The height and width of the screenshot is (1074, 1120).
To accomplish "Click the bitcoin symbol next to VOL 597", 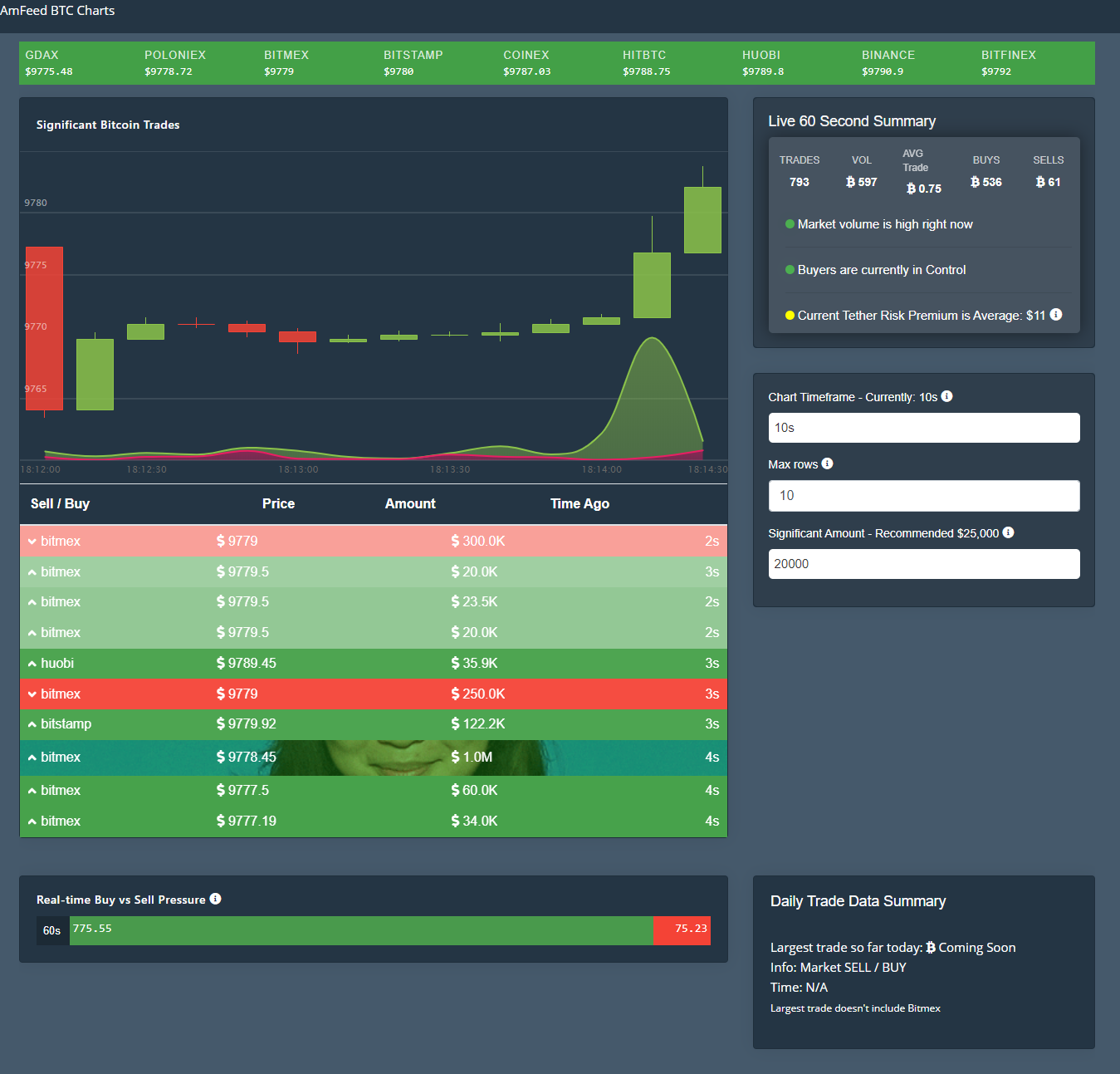I will (850, 182).
